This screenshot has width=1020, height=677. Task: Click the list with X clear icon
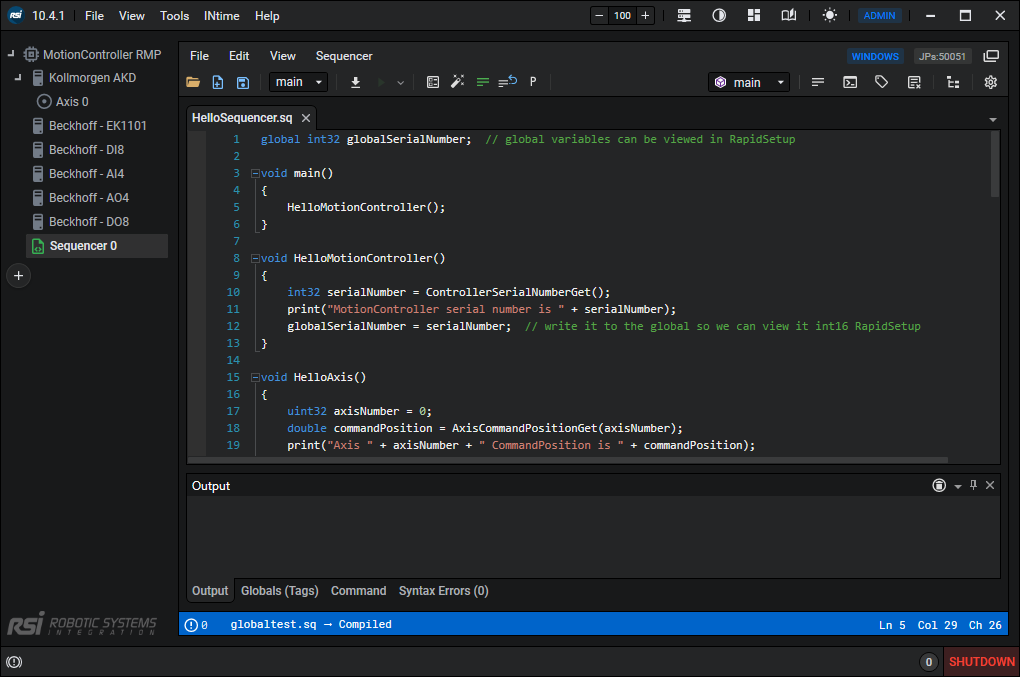tap(914, 82)
